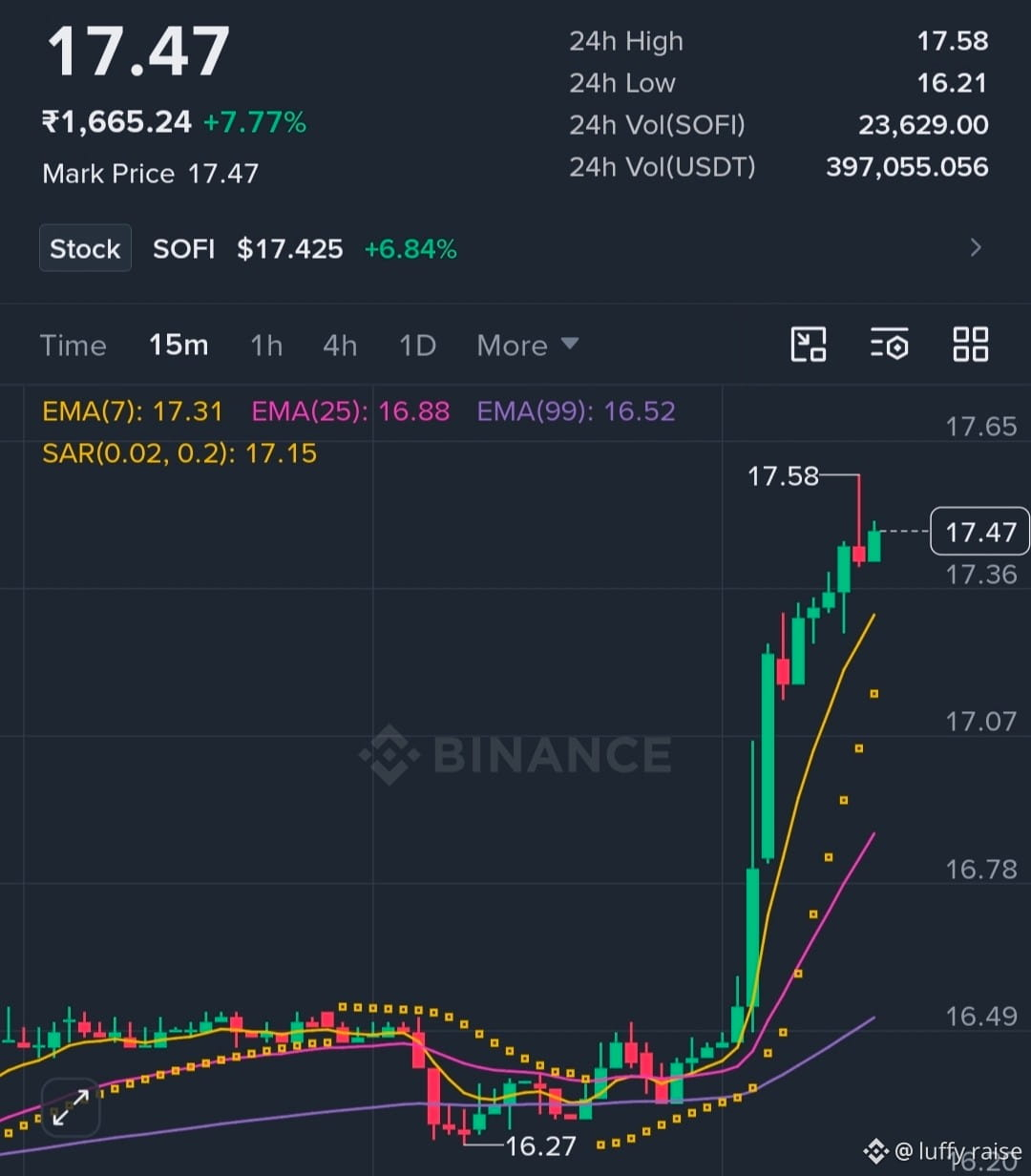Image resolution: width=1031 pixels, height=1176 pixels.
Task: Tap the current price tag 17.47 on axis
Action: coord(980,532)
